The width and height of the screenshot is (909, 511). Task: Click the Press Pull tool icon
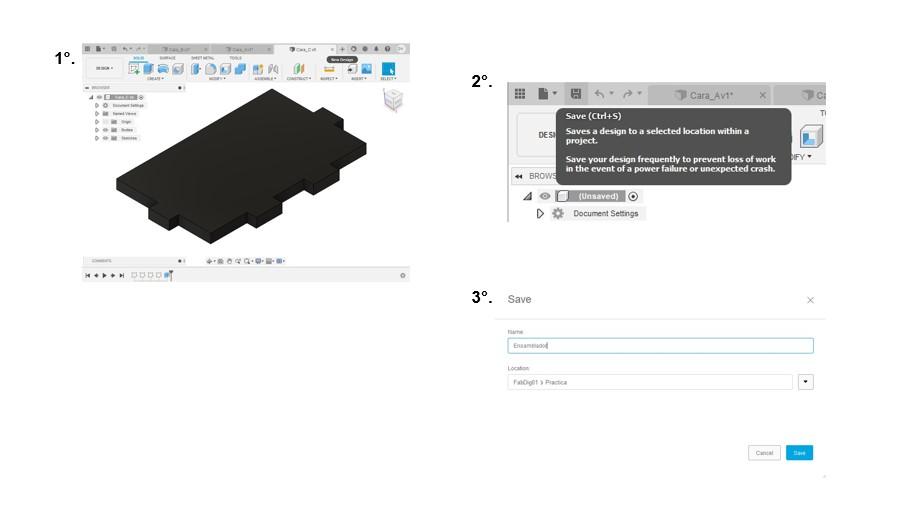(x=195, y=69)
